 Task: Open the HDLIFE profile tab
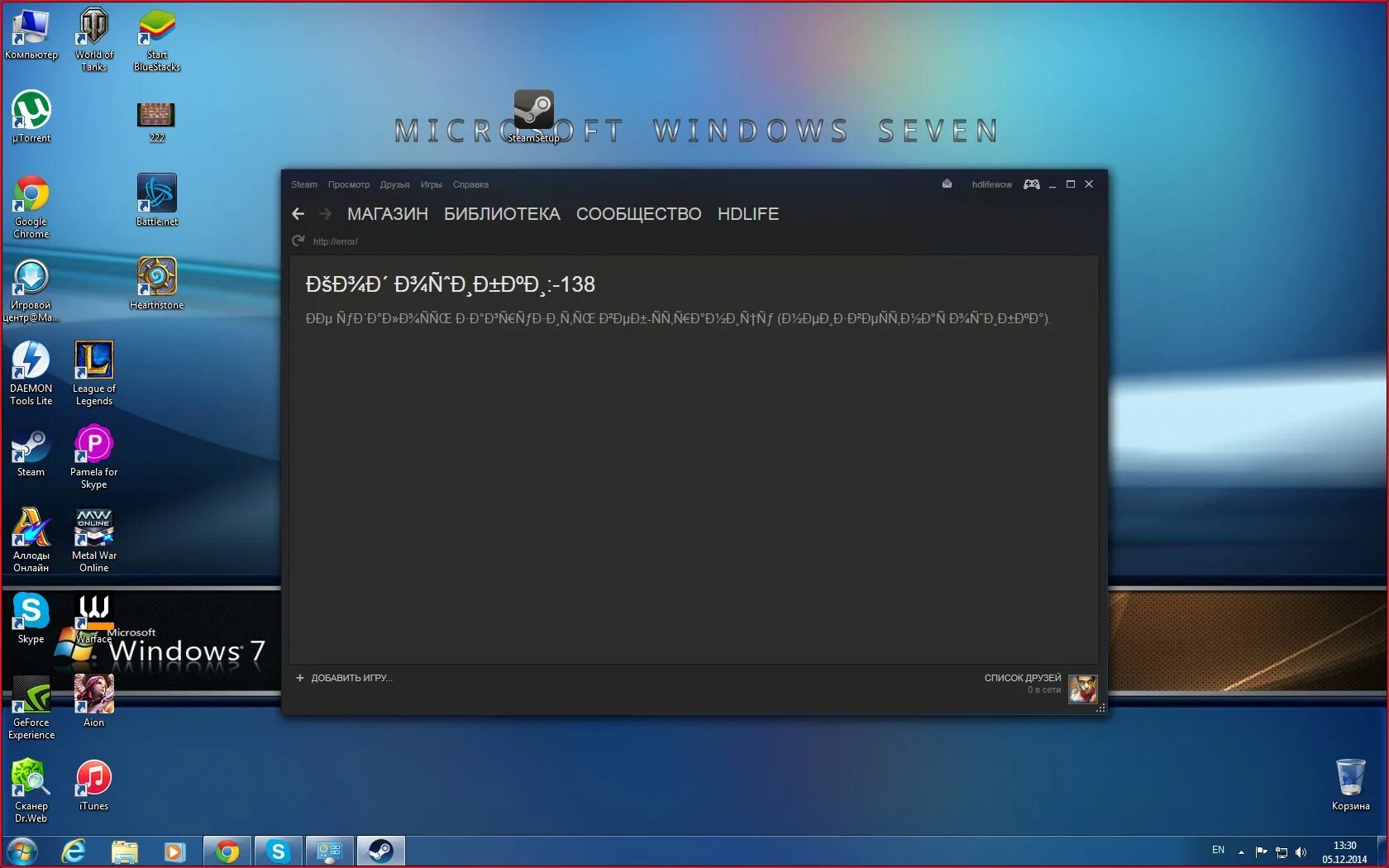tap(747, 214)
